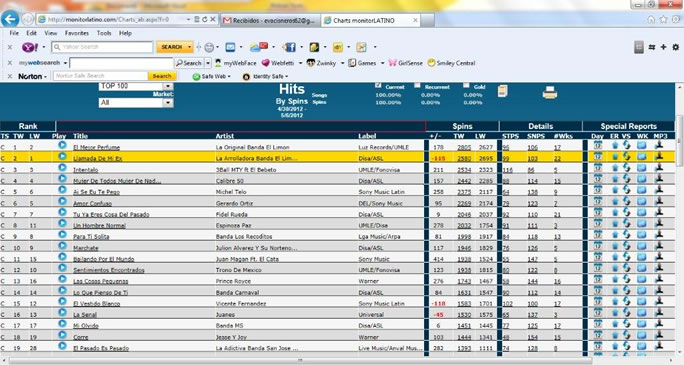Click the Norton Safe Web icon

point(196,76)
